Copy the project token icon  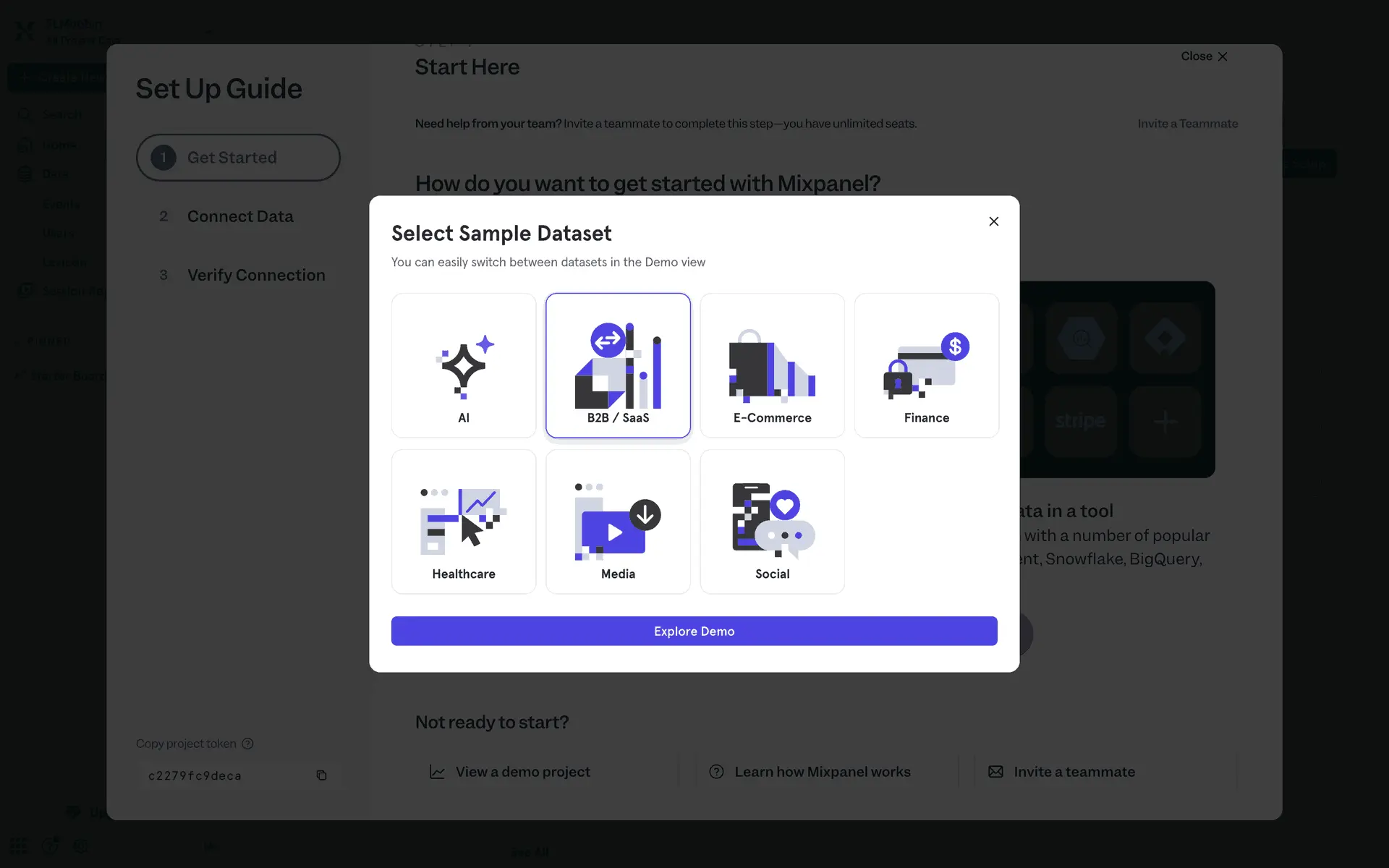321,775
